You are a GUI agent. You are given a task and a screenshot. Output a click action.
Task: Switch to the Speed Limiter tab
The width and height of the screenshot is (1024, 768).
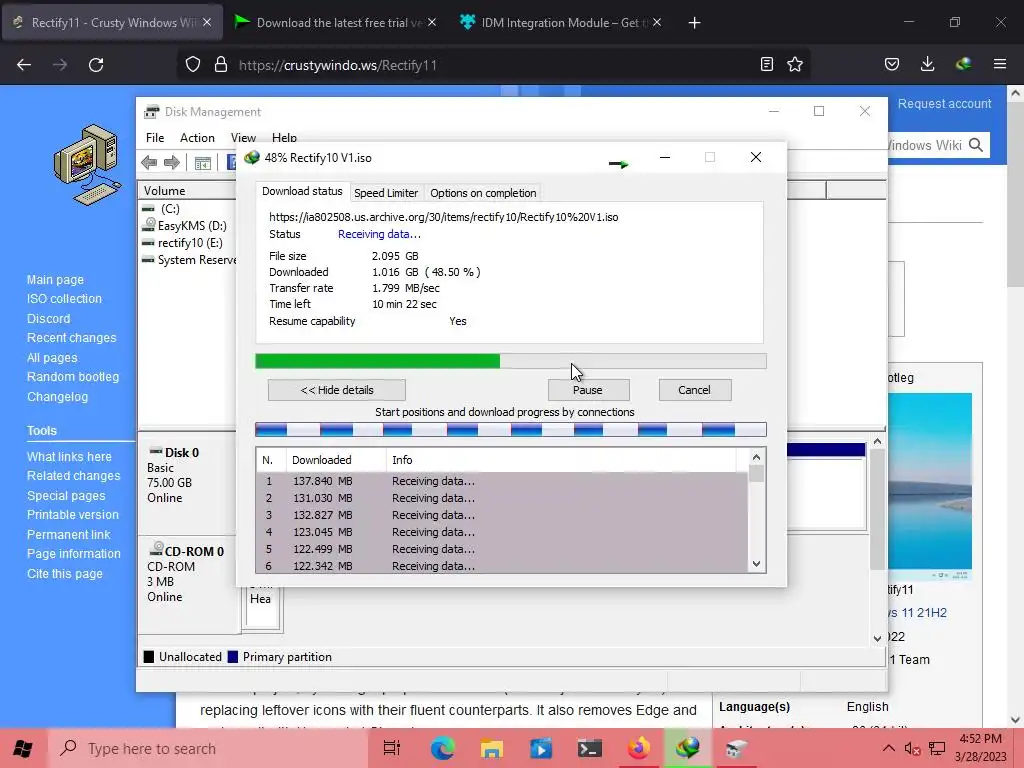(x=386, y=193)
